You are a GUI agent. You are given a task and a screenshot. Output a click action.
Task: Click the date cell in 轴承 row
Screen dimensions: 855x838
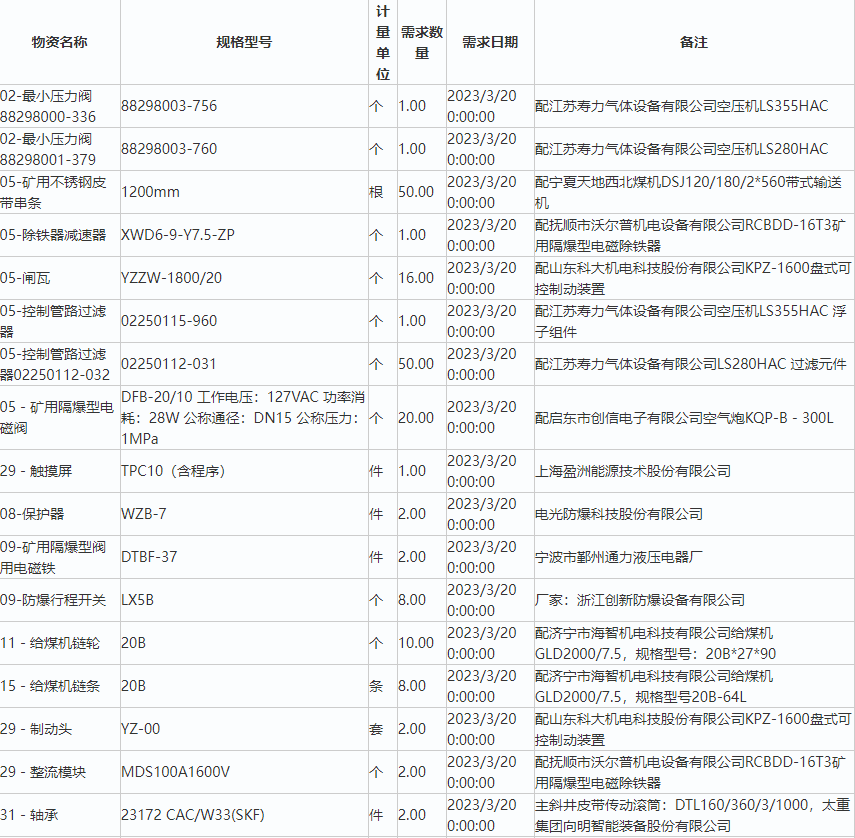(x=490, y=816)
